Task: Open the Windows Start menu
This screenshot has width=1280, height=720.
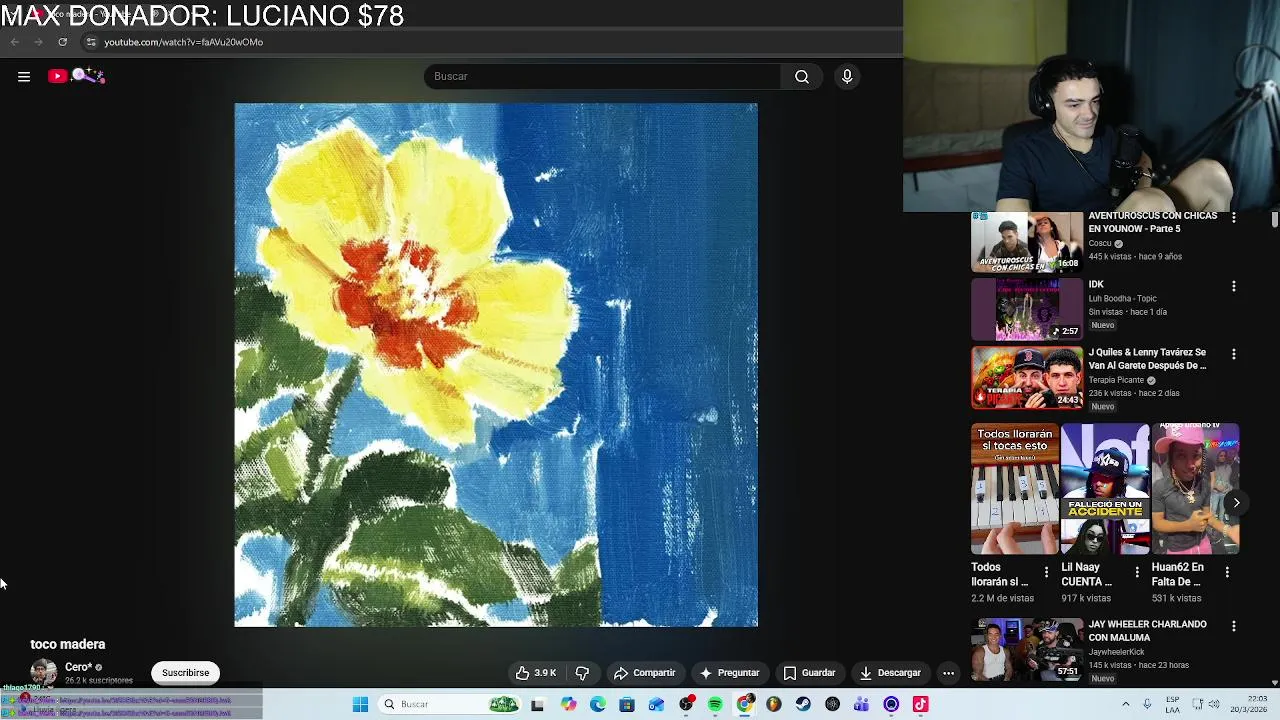Action: click(361, 705)
